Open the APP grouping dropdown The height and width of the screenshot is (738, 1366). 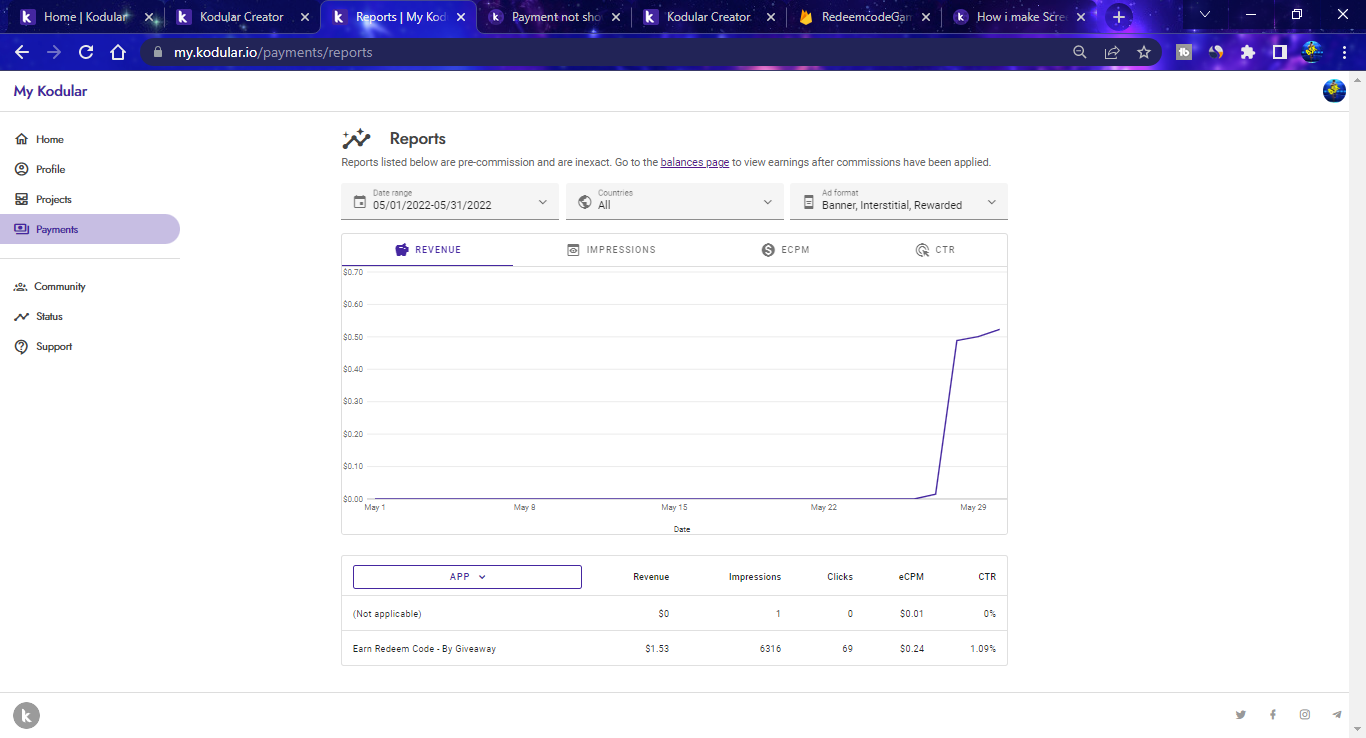pyautogui.click(x=467, y=577)
